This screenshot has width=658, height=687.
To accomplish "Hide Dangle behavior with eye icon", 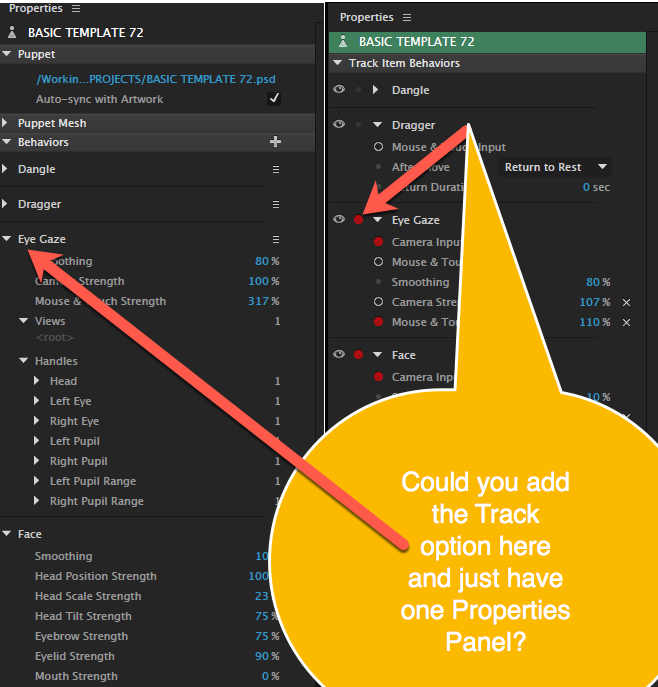I will (339, 89).
